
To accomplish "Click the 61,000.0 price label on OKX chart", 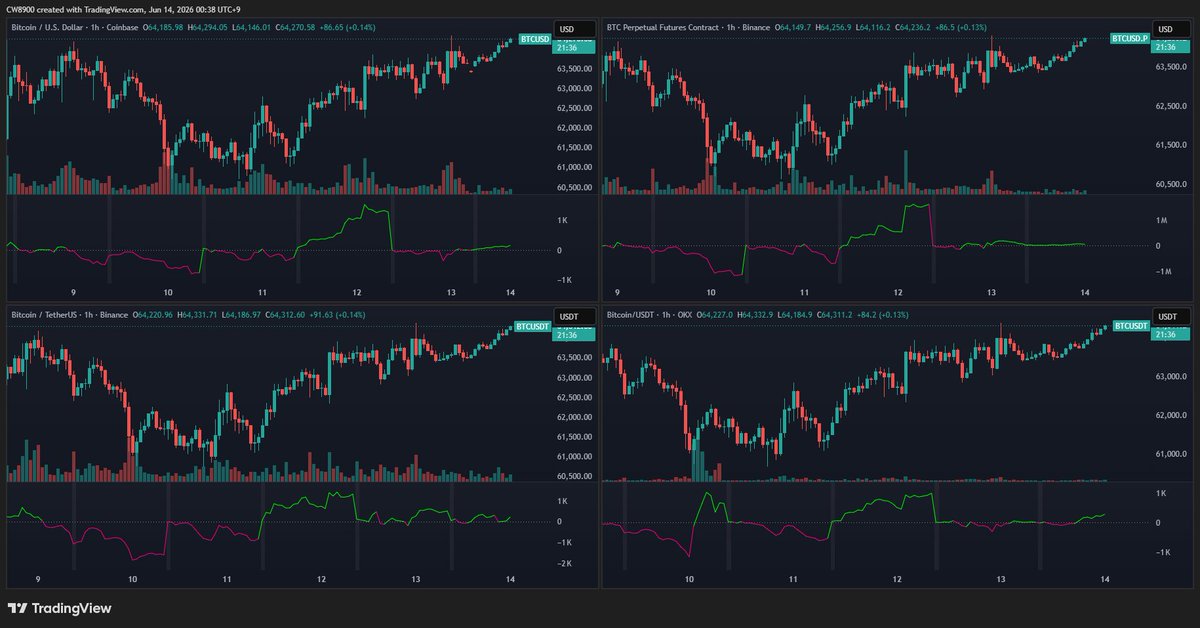I will coord(1169,454).
